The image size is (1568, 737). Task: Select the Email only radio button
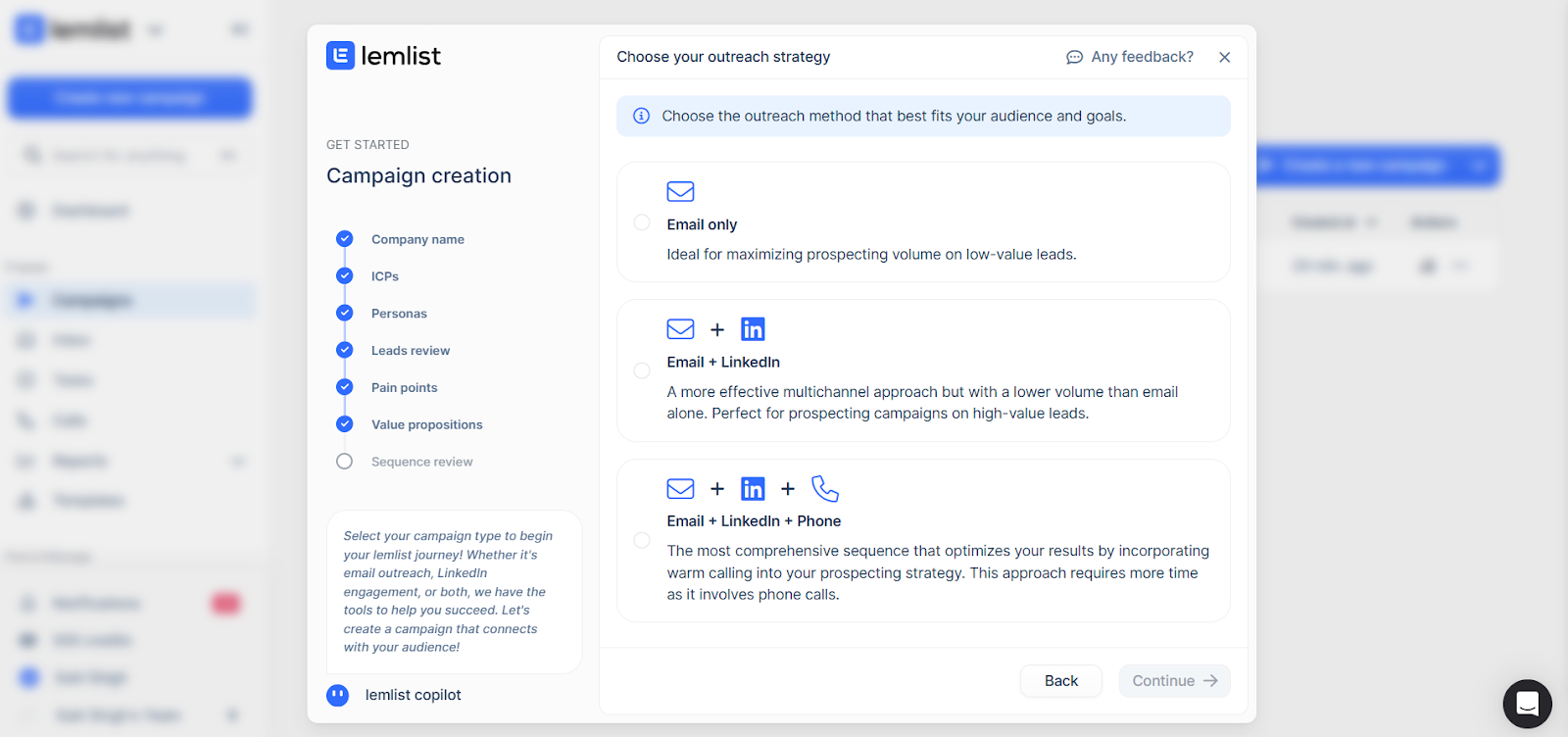(642, 222)
